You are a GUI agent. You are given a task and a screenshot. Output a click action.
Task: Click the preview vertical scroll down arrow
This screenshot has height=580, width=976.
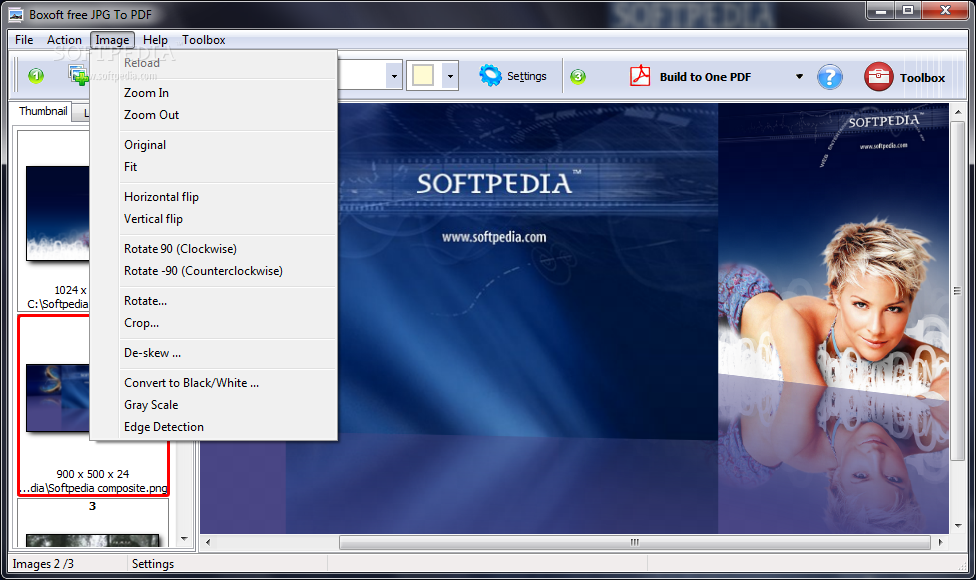click(958, 526)
